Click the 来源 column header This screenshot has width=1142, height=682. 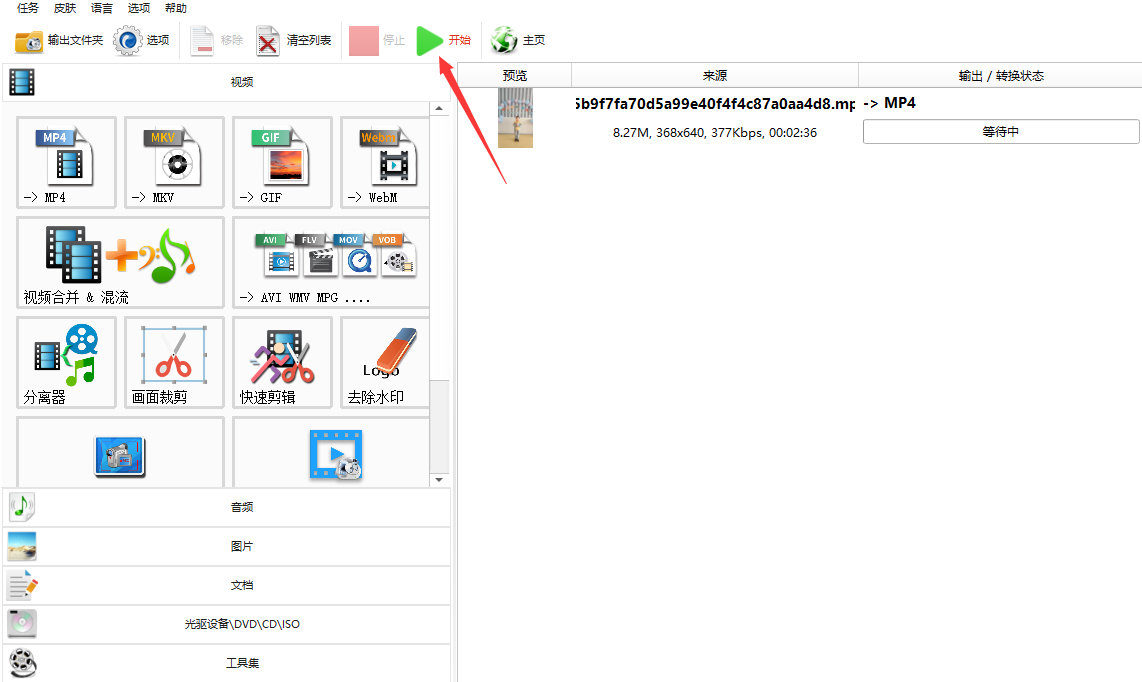(714, 76)
